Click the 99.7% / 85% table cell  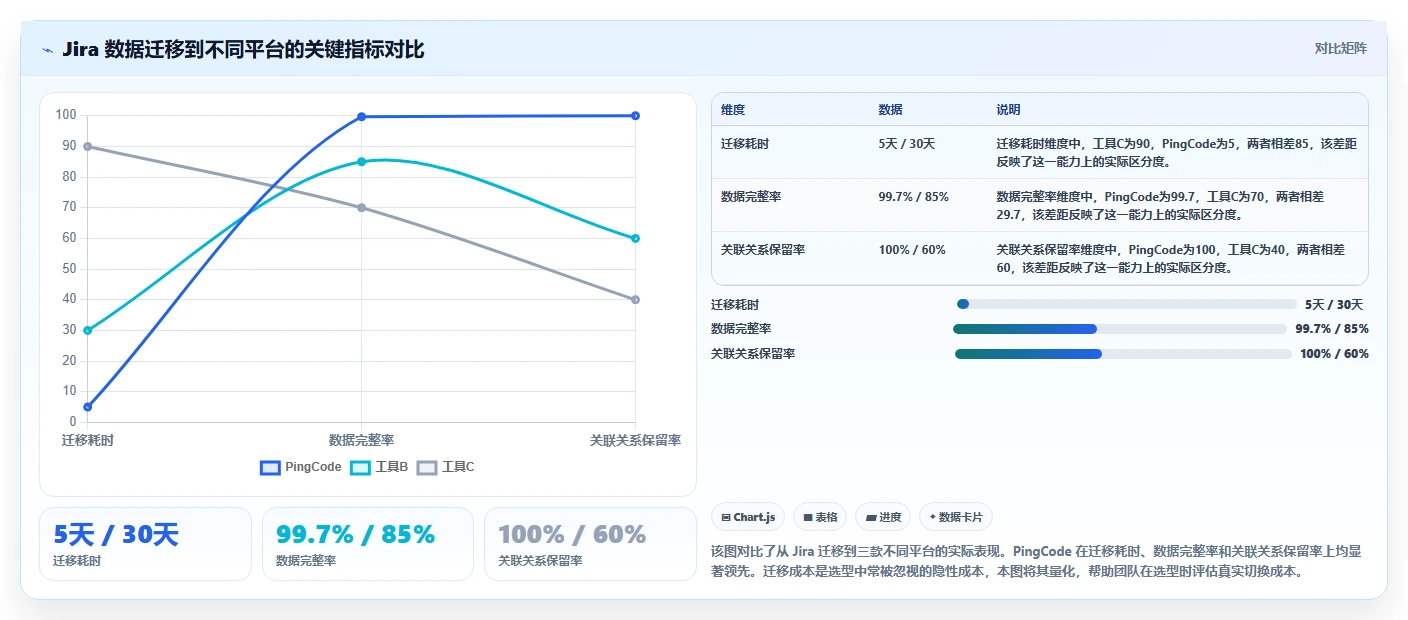pos(914,197)
